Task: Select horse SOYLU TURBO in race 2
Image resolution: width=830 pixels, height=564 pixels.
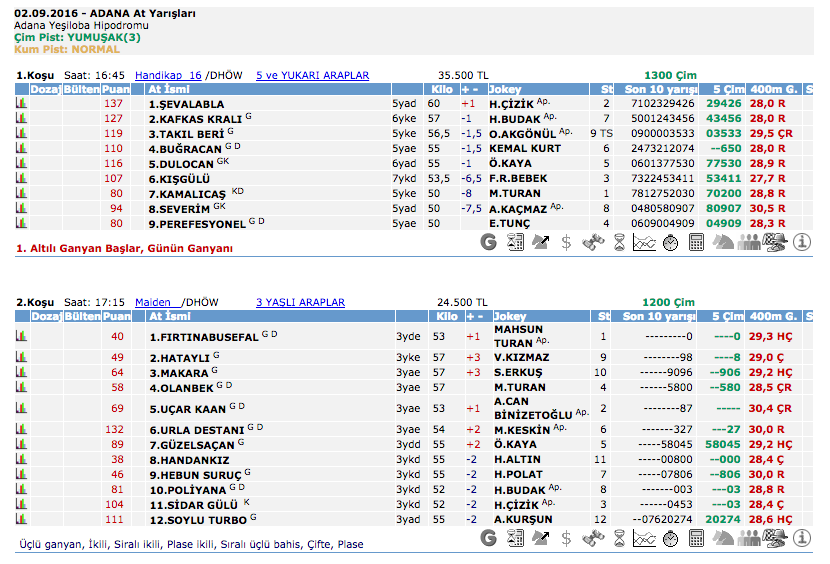Action: pos(198,520)
